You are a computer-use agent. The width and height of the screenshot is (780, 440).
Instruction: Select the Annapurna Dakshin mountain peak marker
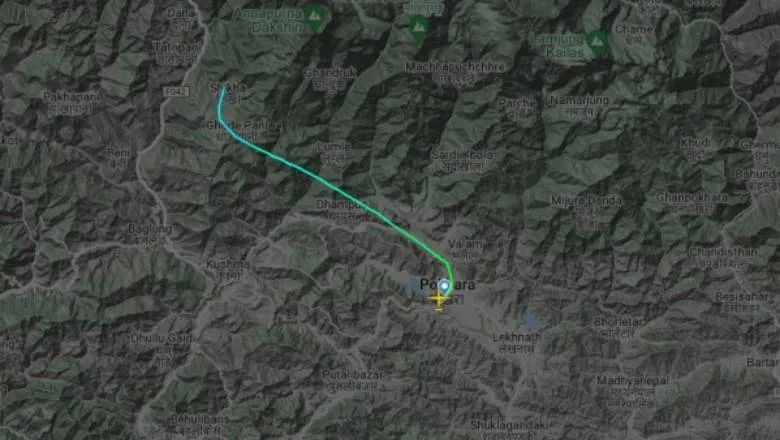coord(315,17)
